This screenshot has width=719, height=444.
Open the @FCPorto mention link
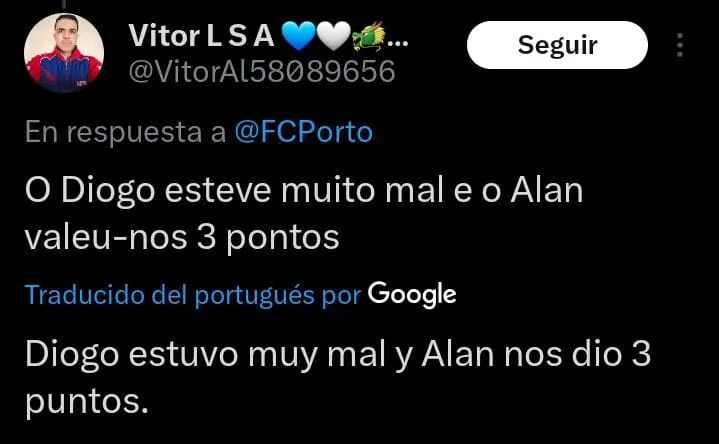point(304,132)
